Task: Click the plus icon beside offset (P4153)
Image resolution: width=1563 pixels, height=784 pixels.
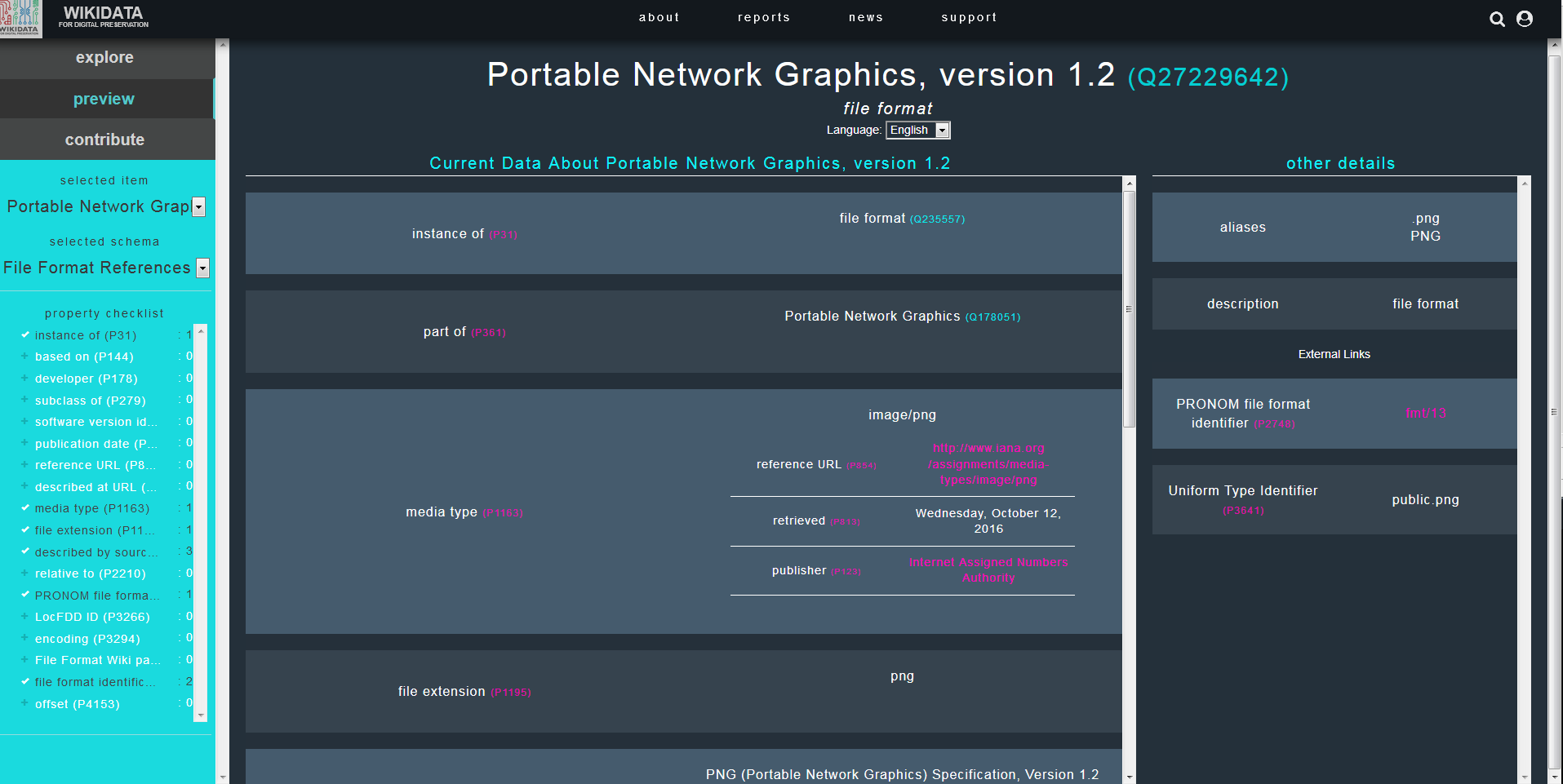Action: pyautogui.click(x=24, y=703)
